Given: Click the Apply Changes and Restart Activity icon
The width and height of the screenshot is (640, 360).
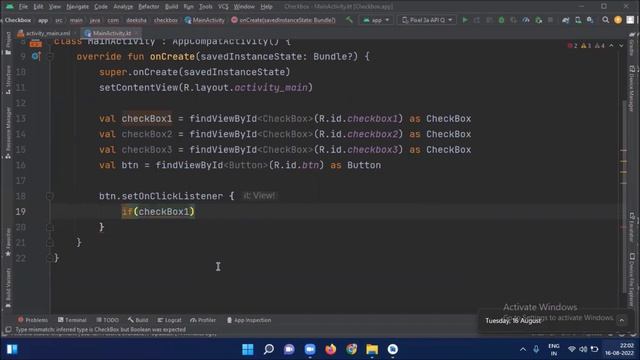Looking at the screenshot, I should coord(477,20).
